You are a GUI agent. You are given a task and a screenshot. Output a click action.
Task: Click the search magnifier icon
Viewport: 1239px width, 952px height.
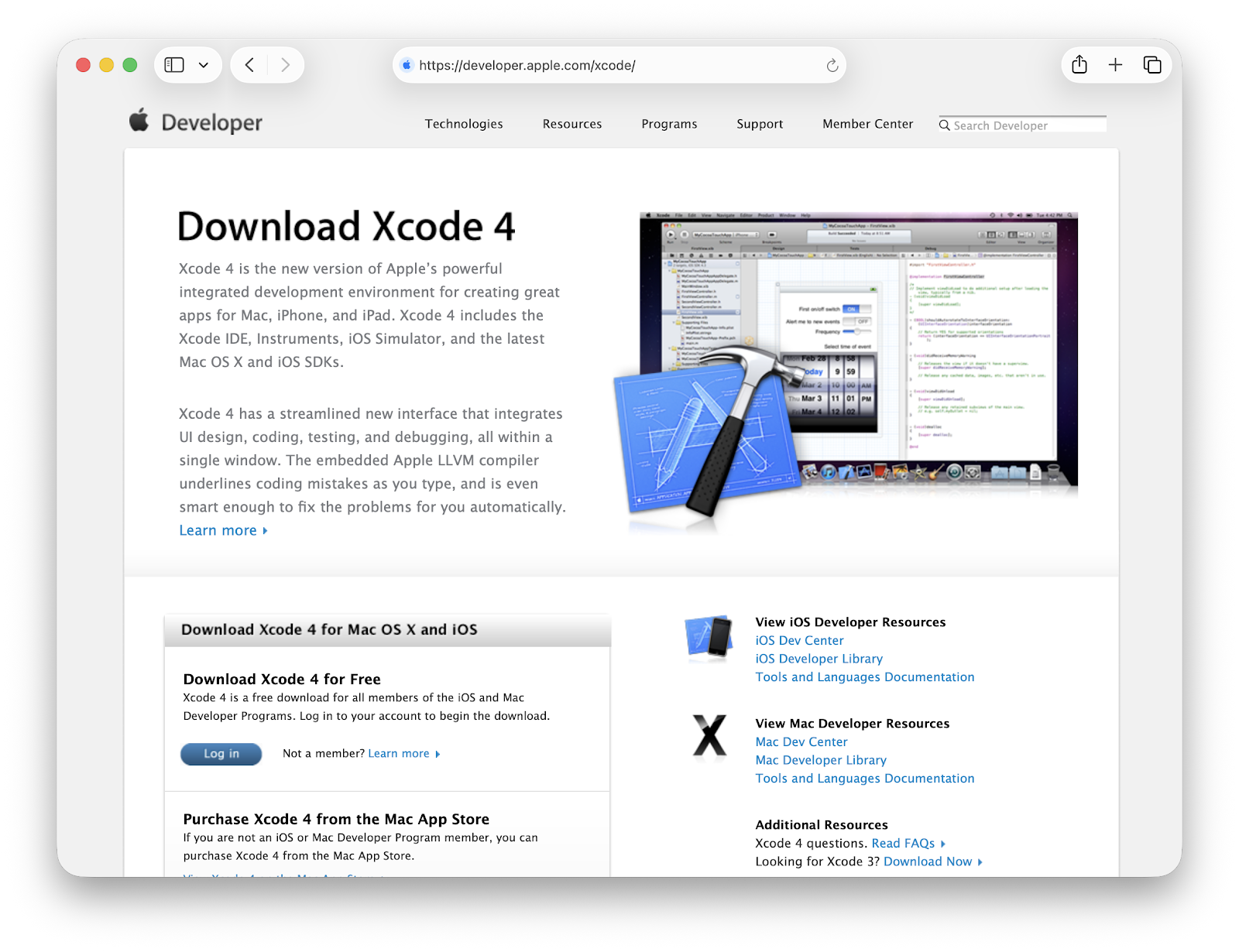[x=945, y=125]
